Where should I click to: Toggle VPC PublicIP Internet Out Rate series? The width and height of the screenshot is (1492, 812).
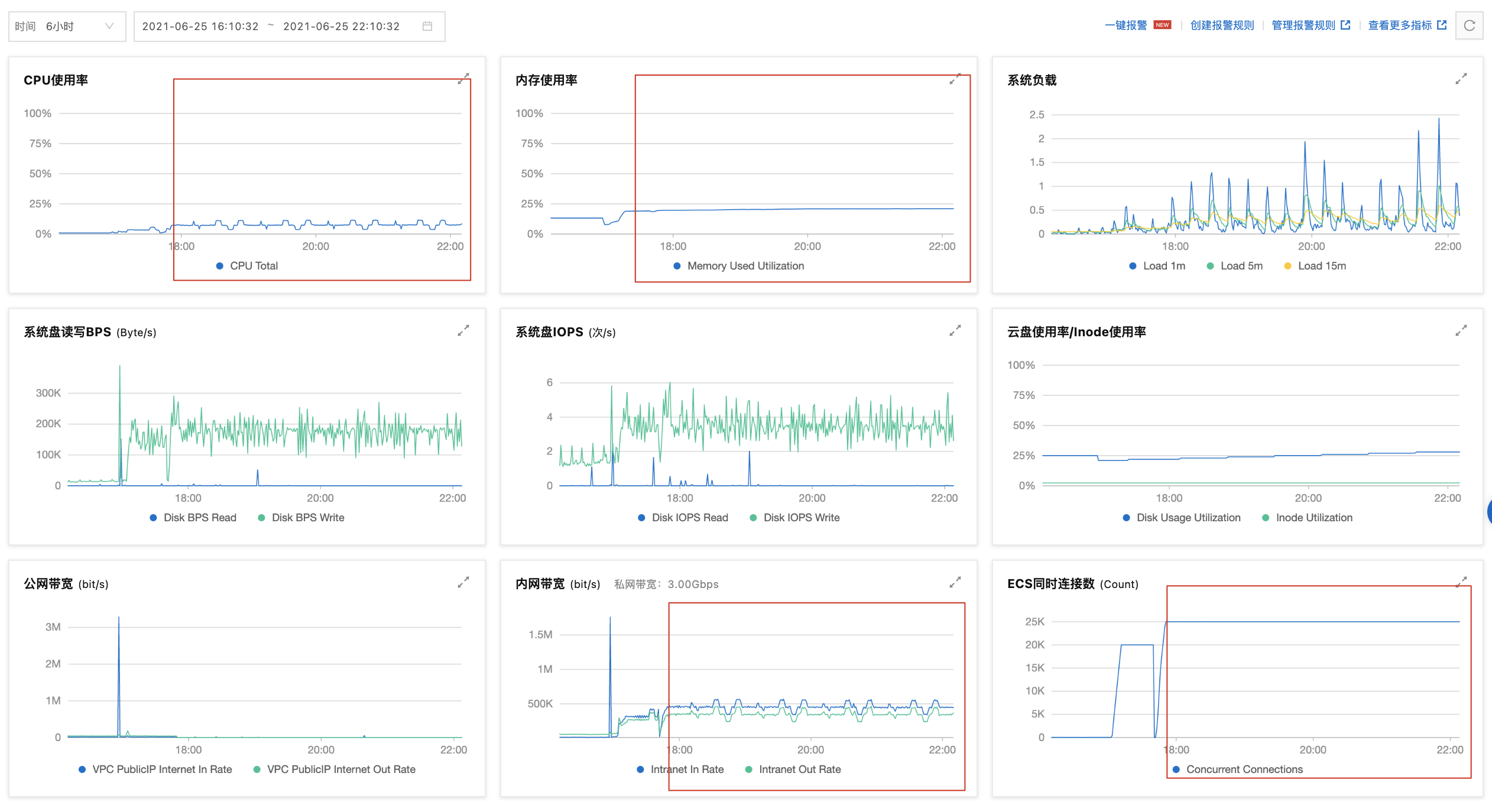pos(335,769)
